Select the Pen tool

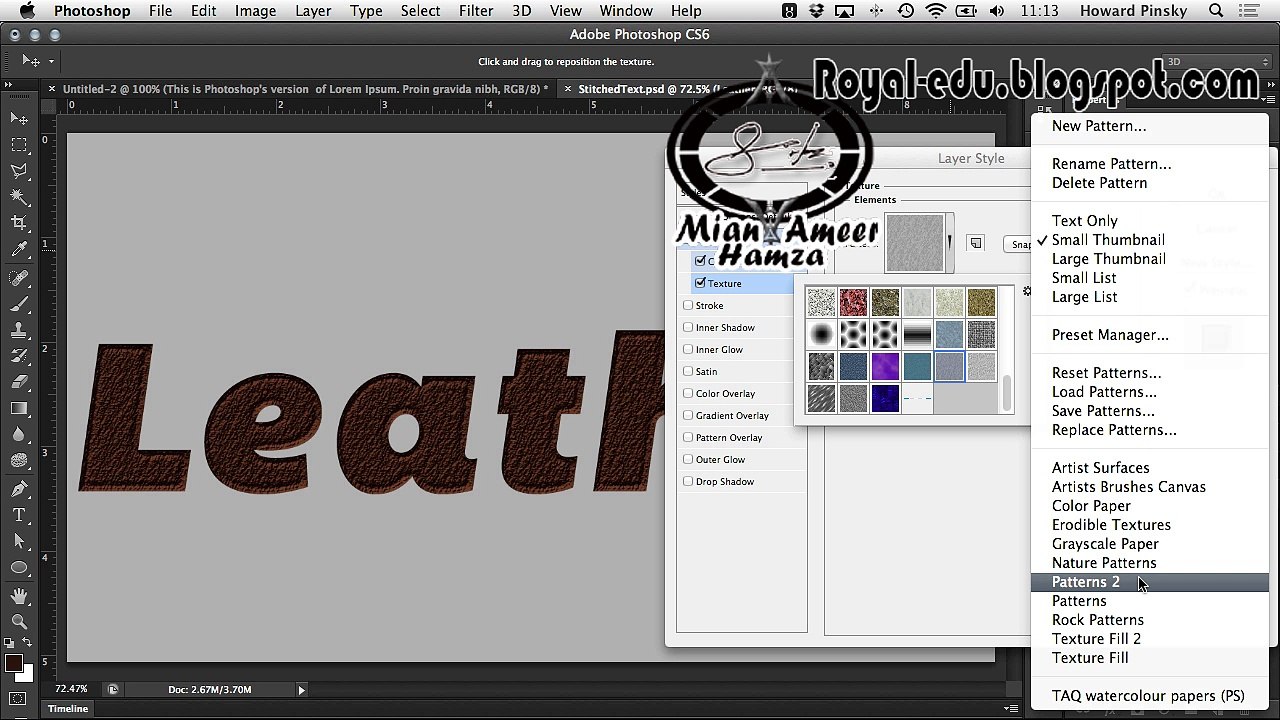[19, 489]
